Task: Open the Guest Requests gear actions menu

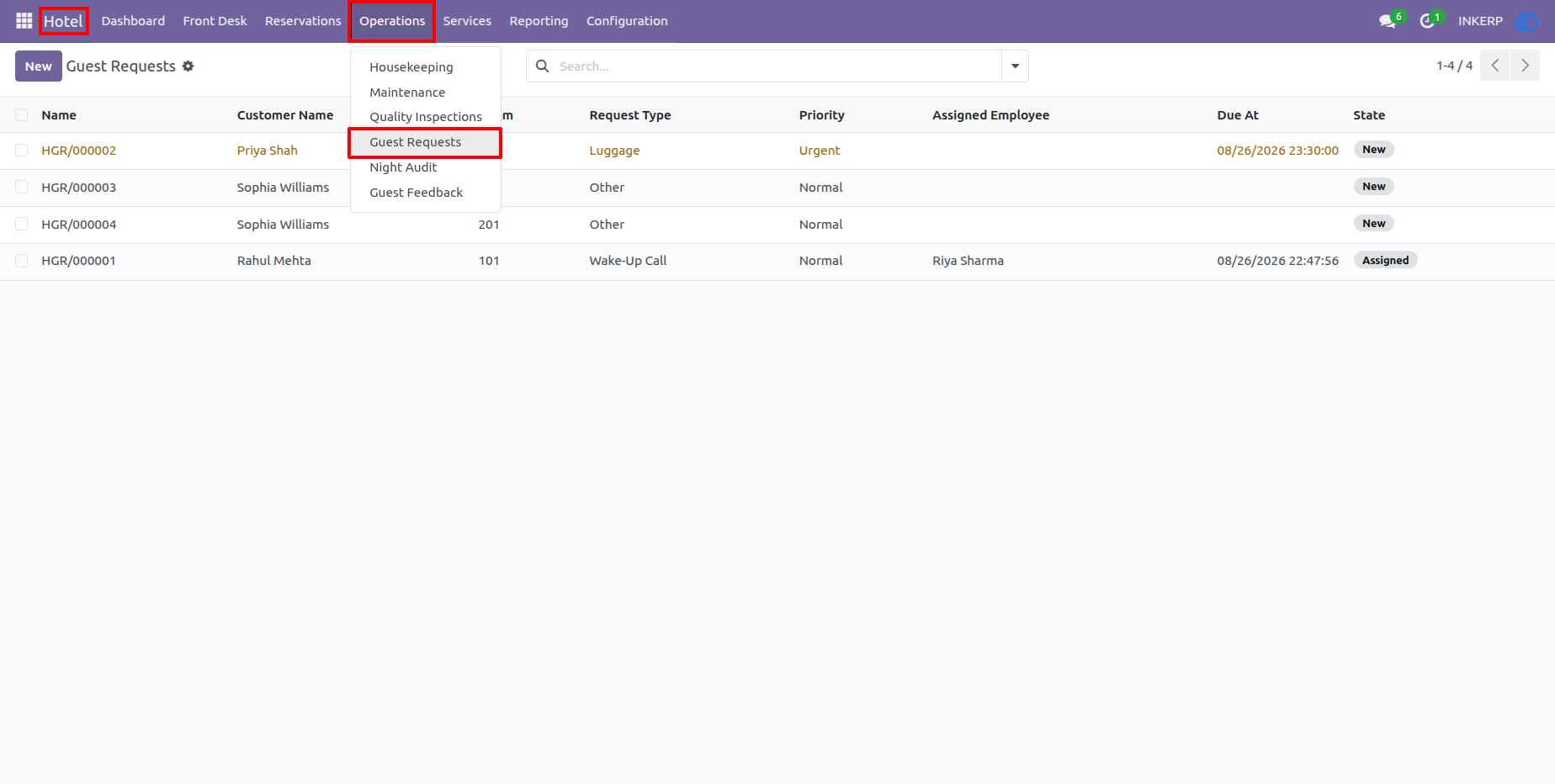Action: click(188, 66)
